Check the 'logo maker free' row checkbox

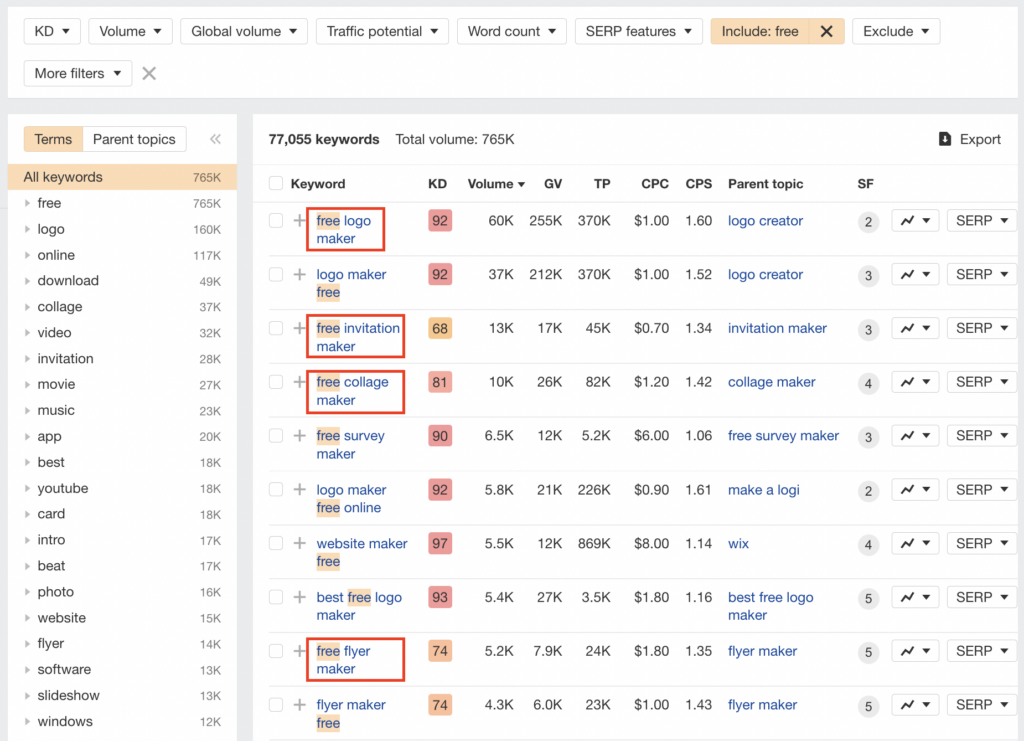[276, 274]
